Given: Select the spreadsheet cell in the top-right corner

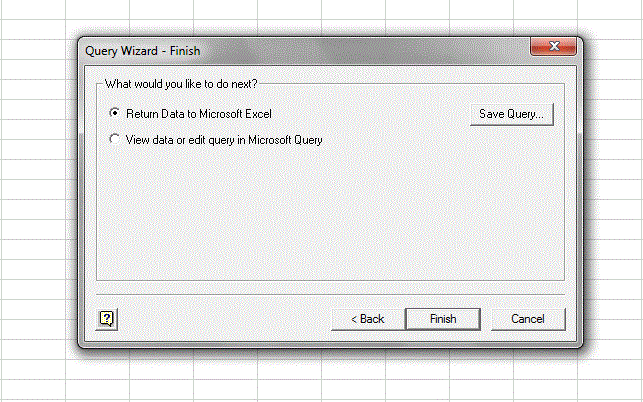Looking at the screenshot, I should coord(610,7).
